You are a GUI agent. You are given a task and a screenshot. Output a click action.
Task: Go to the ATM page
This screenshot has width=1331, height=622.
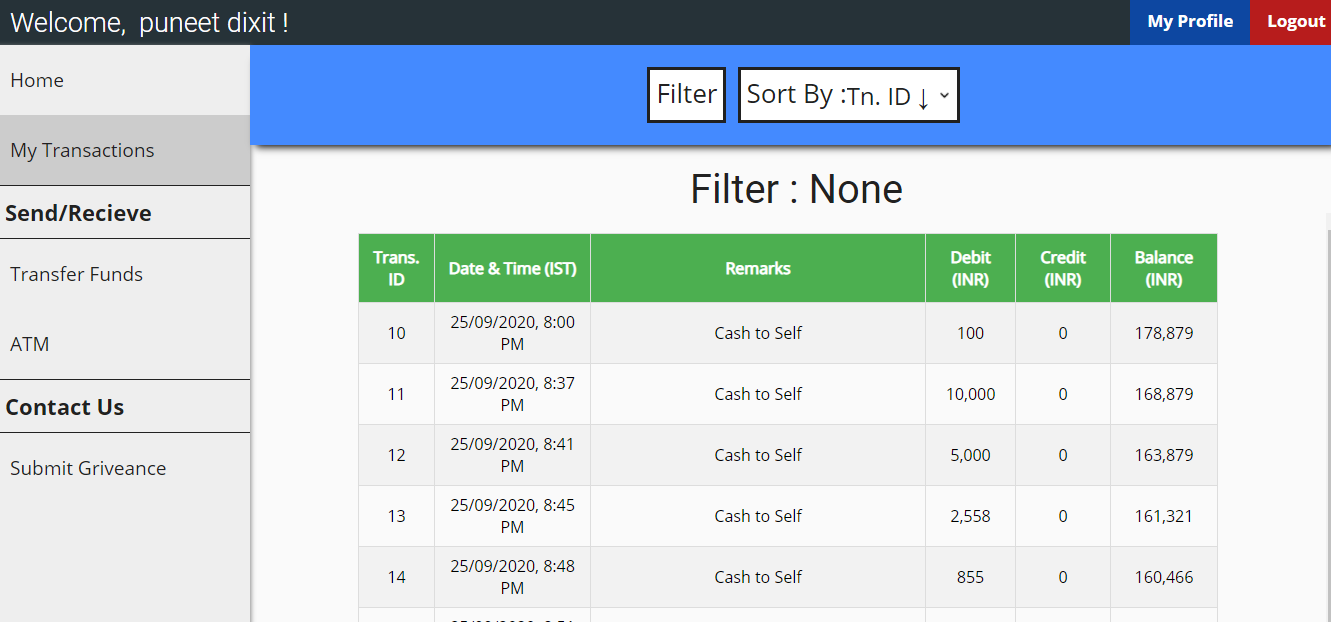coord(29,344)
